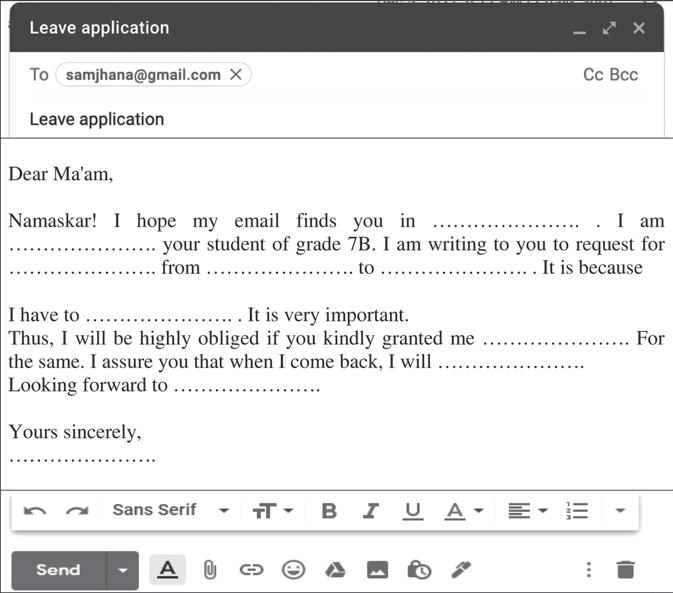Attach files with the paperclip icon
The image size is (673, 593).
coord(209,570)
